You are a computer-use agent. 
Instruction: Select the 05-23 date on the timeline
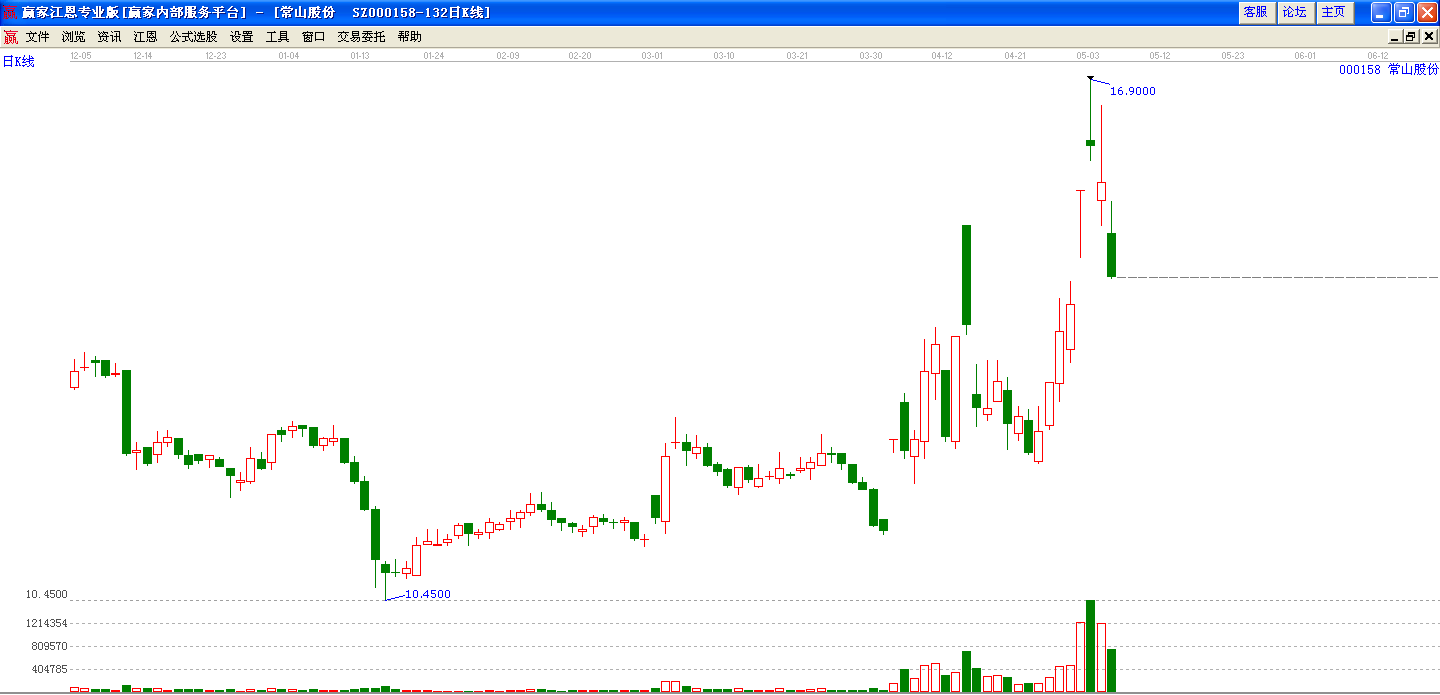(1233, 56)
